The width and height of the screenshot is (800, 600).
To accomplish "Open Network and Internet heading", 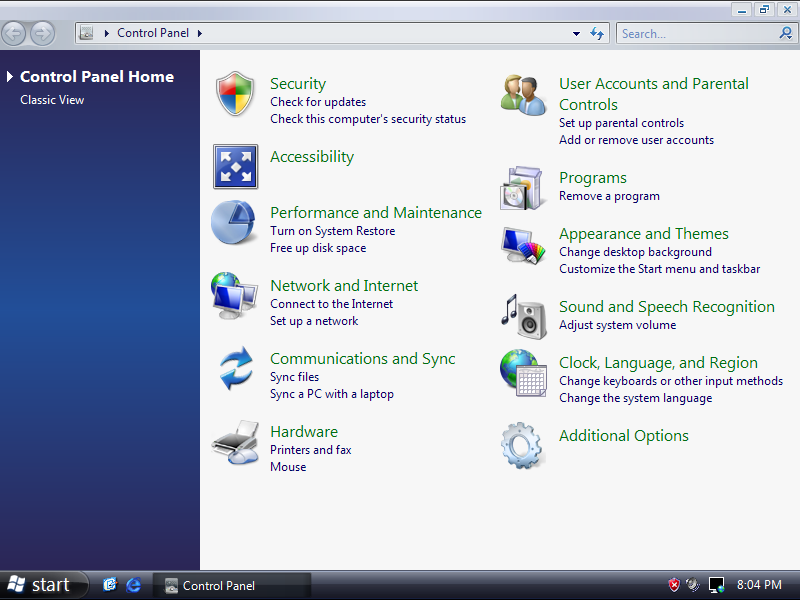I will pos(344,286).
